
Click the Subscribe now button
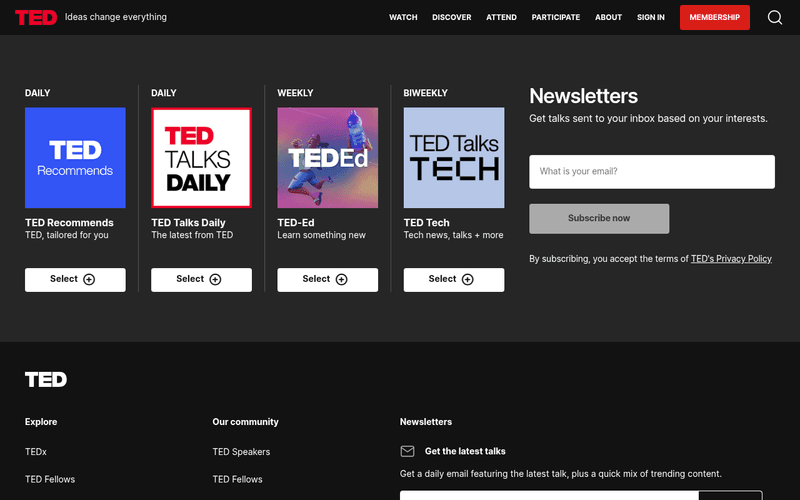pos(599,219)
